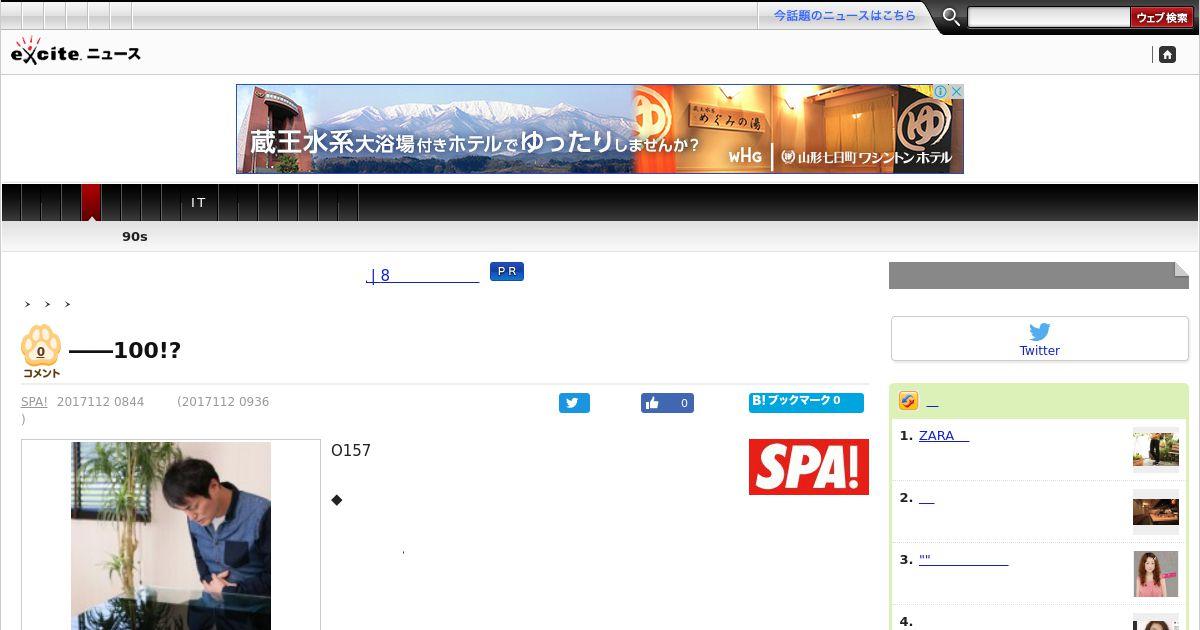Click the large Twitter button in the sidebar

1040,339
